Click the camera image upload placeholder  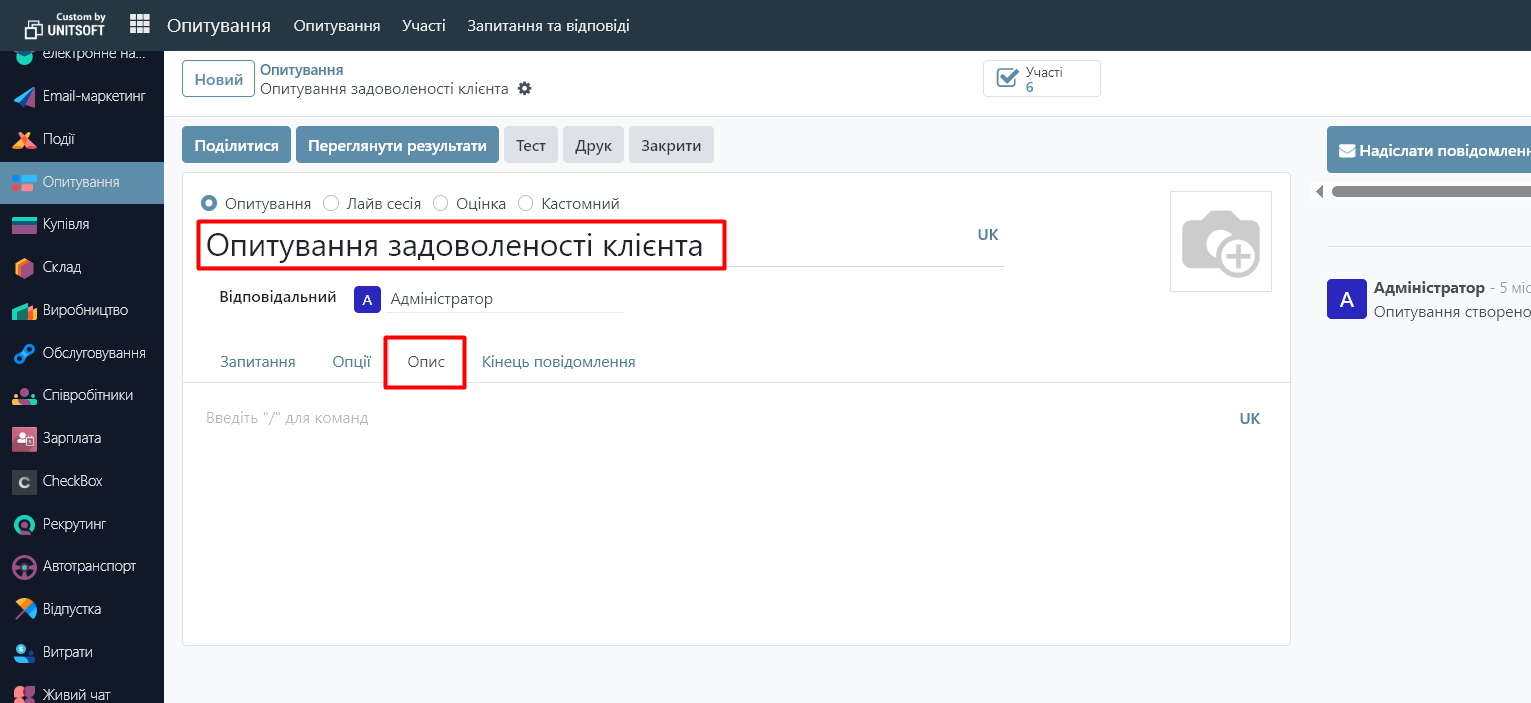point(1220,241)
